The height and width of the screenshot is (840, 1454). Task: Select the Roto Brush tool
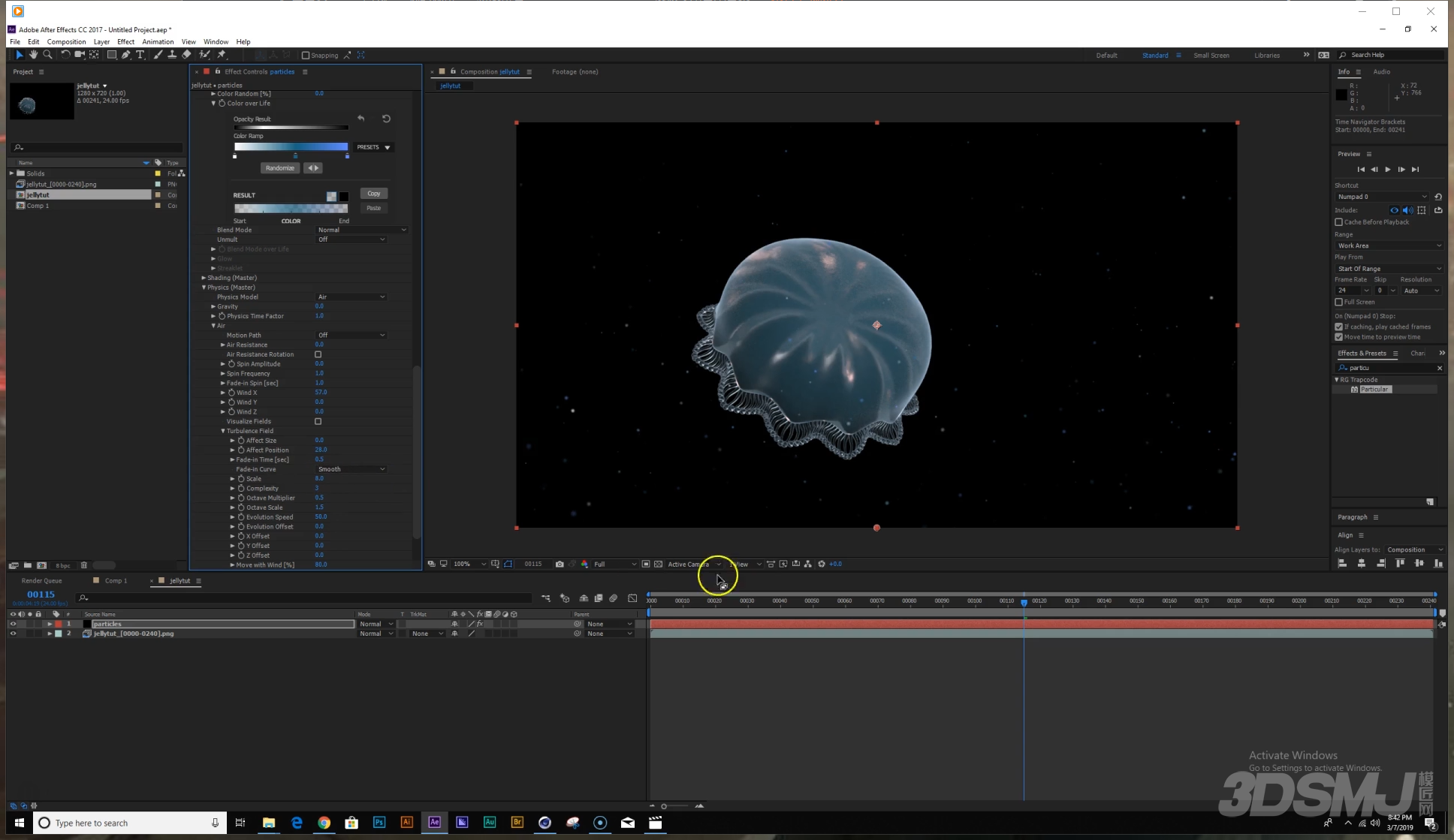[x=204, y=55]
